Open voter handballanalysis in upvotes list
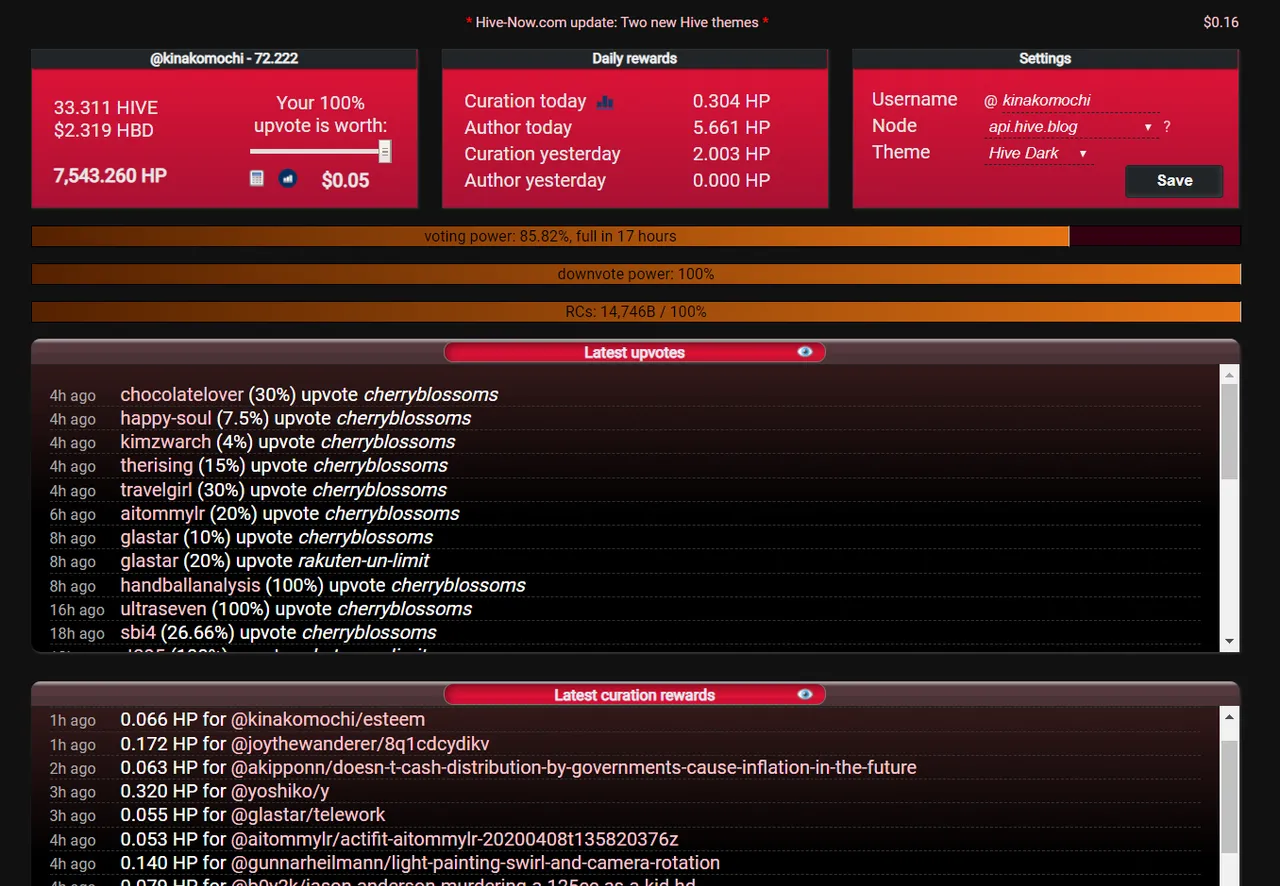Image resolution: width=1280 pixels, height=886 pixels. (x=190, y=585)
